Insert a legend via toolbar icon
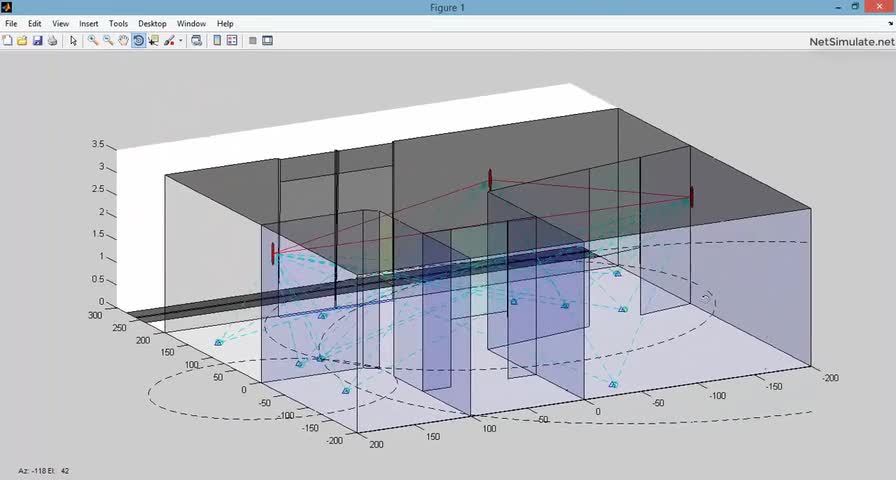This screenshot has width=896, height=480. click(232, 41)
